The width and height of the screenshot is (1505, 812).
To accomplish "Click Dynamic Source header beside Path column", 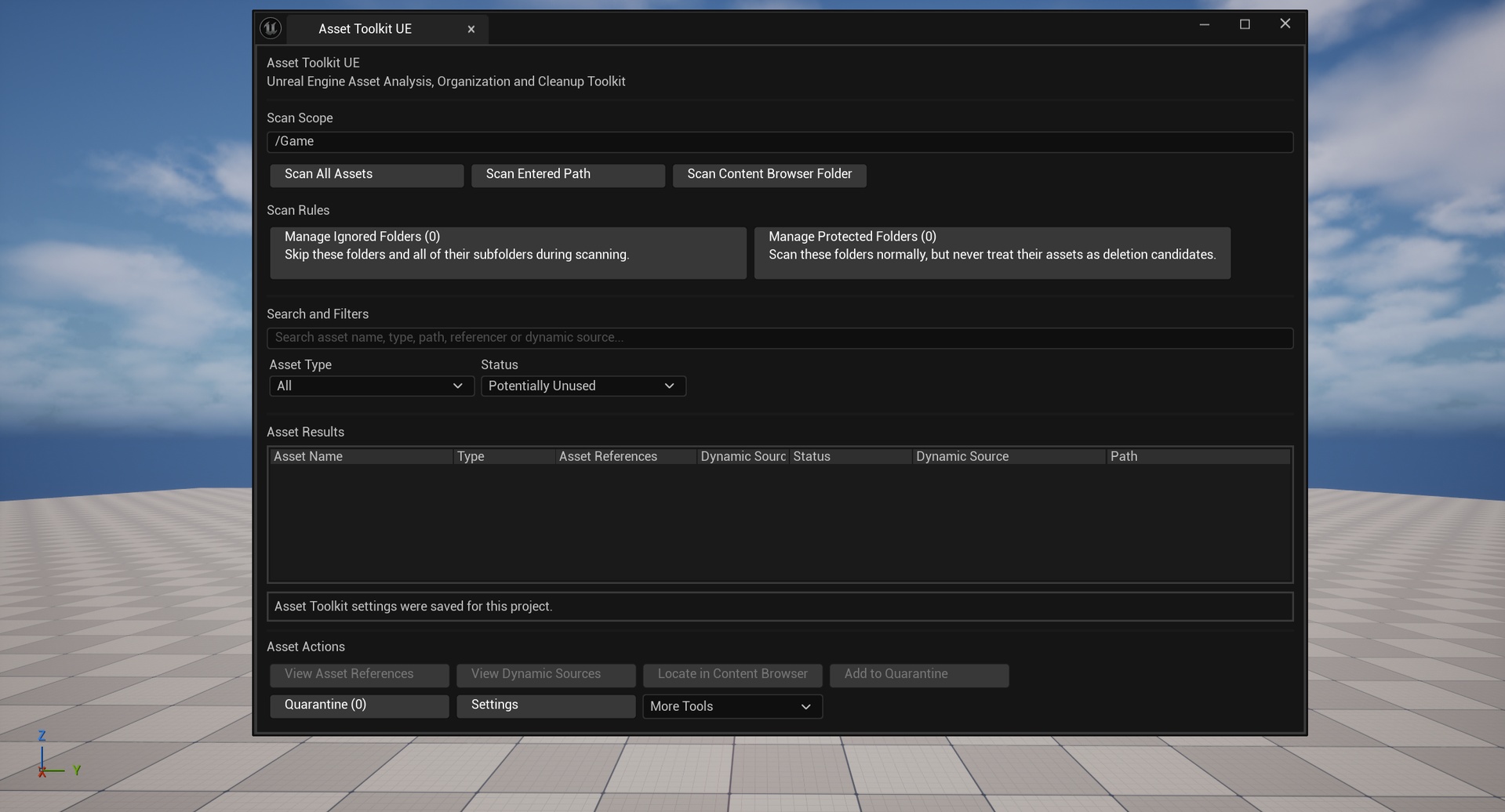I will 1009,456.
